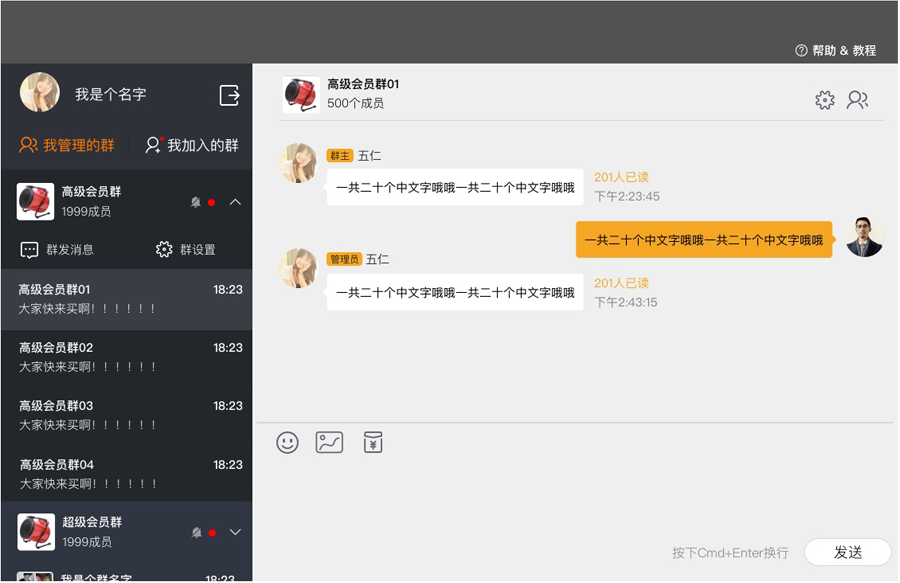Open the 帮助 & 教程 help link

(x=835, y=50)
